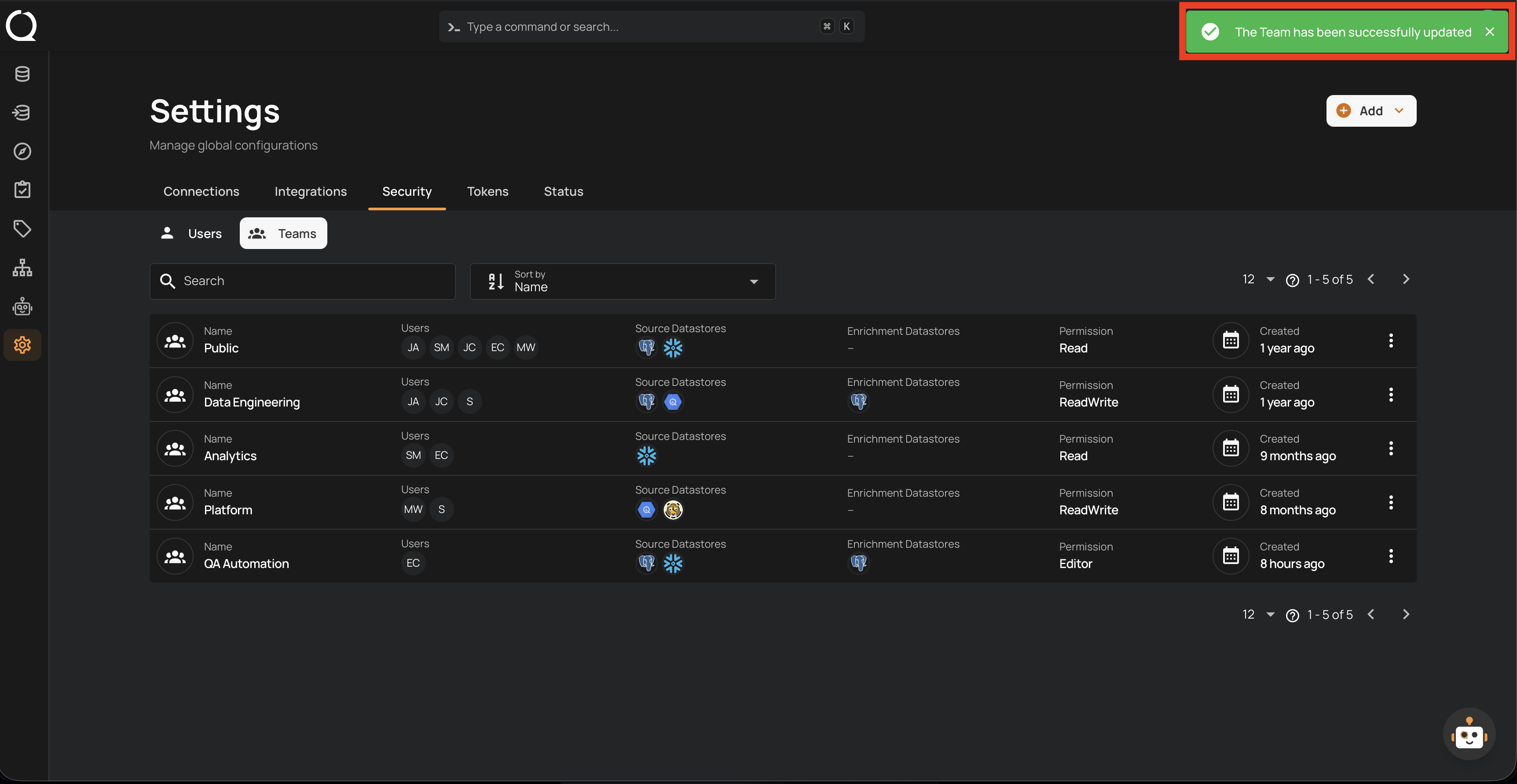Click user avatar SM in Analytics row

point(414,455)
